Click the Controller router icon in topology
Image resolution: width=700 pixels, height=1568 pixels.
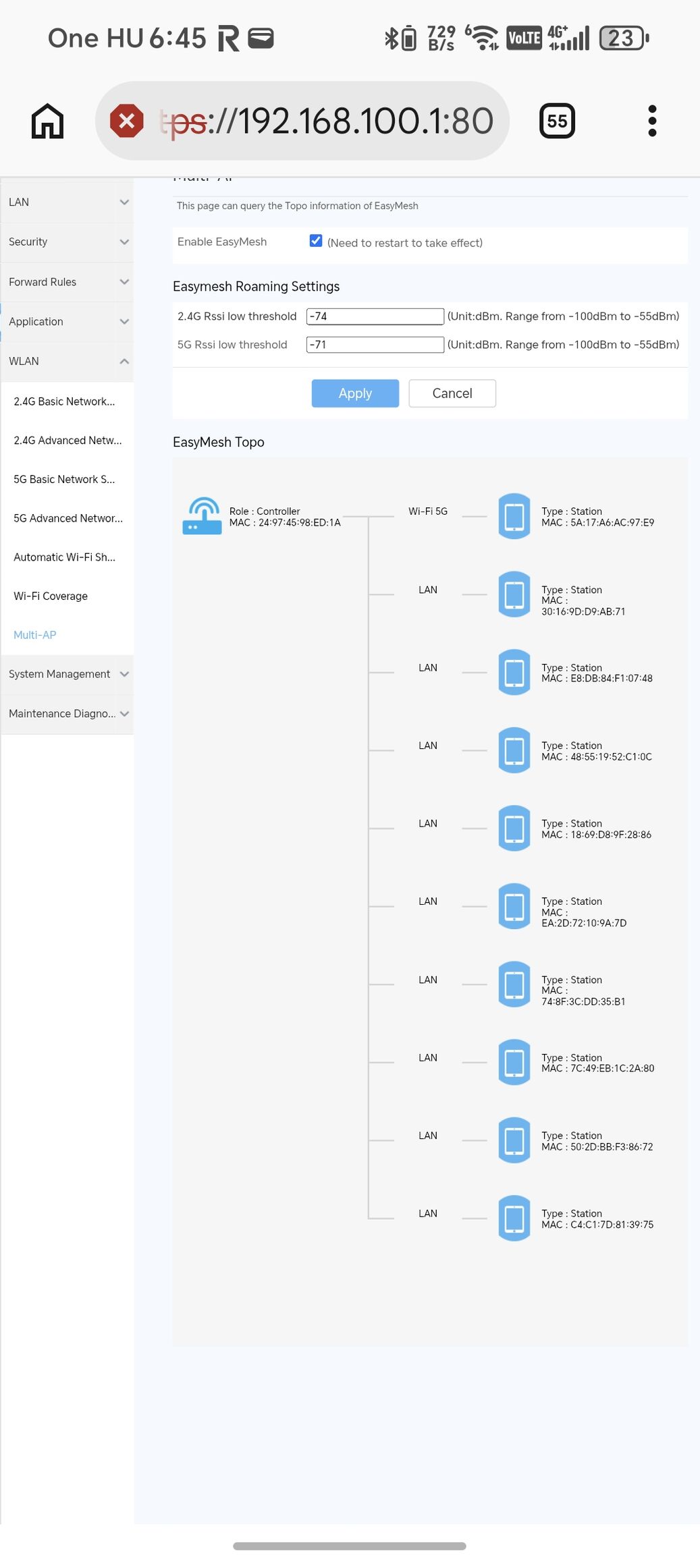202,516
